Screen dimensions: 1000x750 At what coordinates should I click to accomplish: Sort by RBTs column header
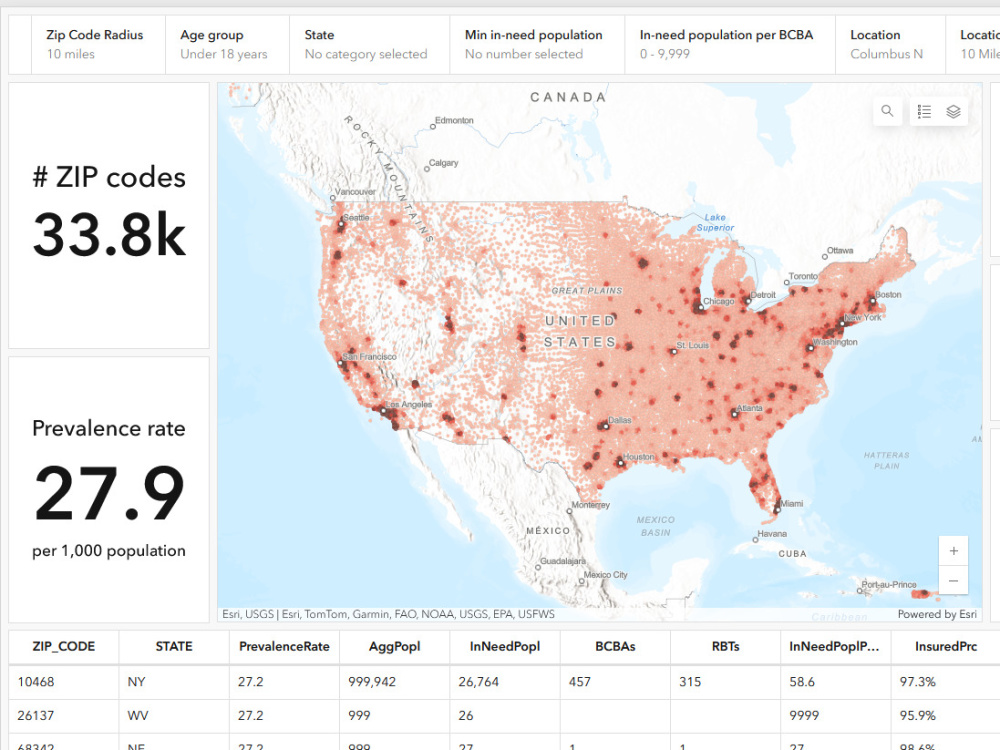pos(726,647)
